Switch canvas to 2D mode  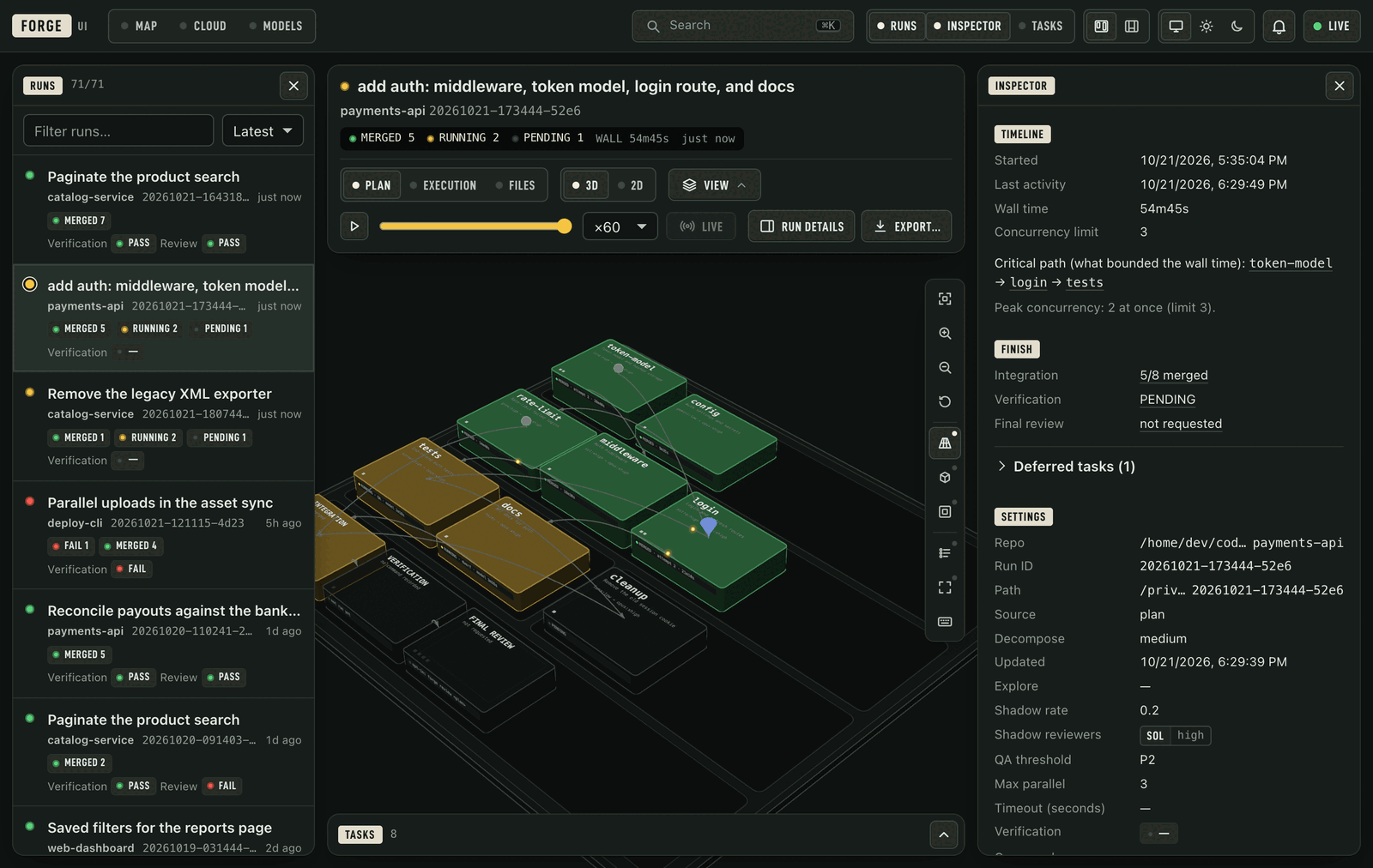click(x=631, y=185)
